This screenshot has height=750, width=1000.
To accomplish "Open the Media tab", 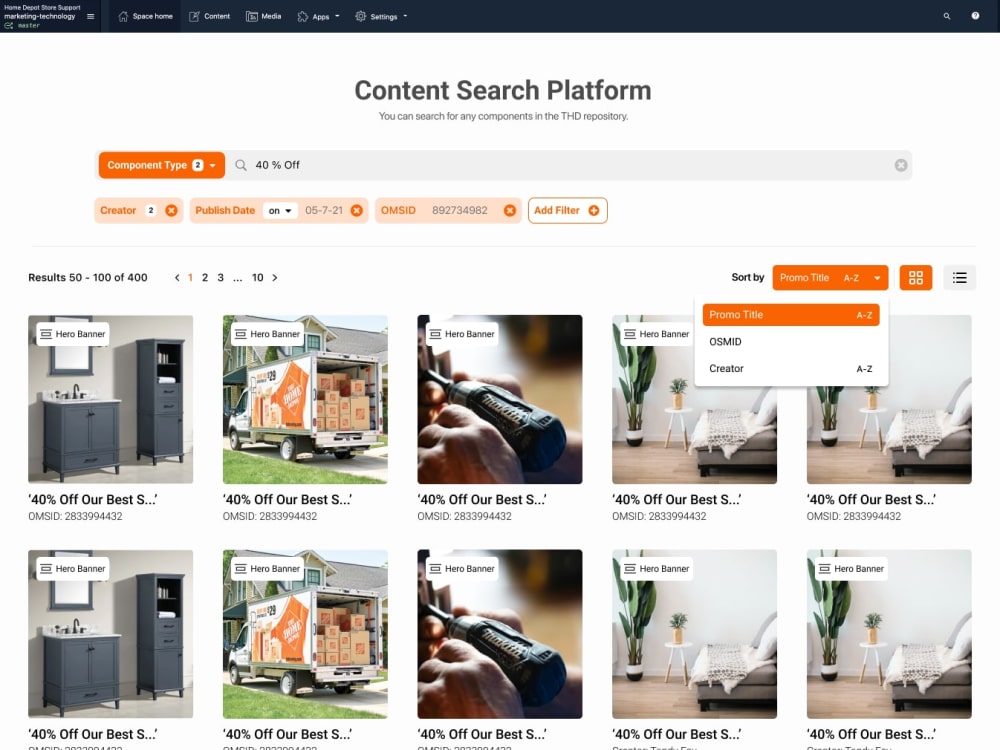I will point(263,17).
